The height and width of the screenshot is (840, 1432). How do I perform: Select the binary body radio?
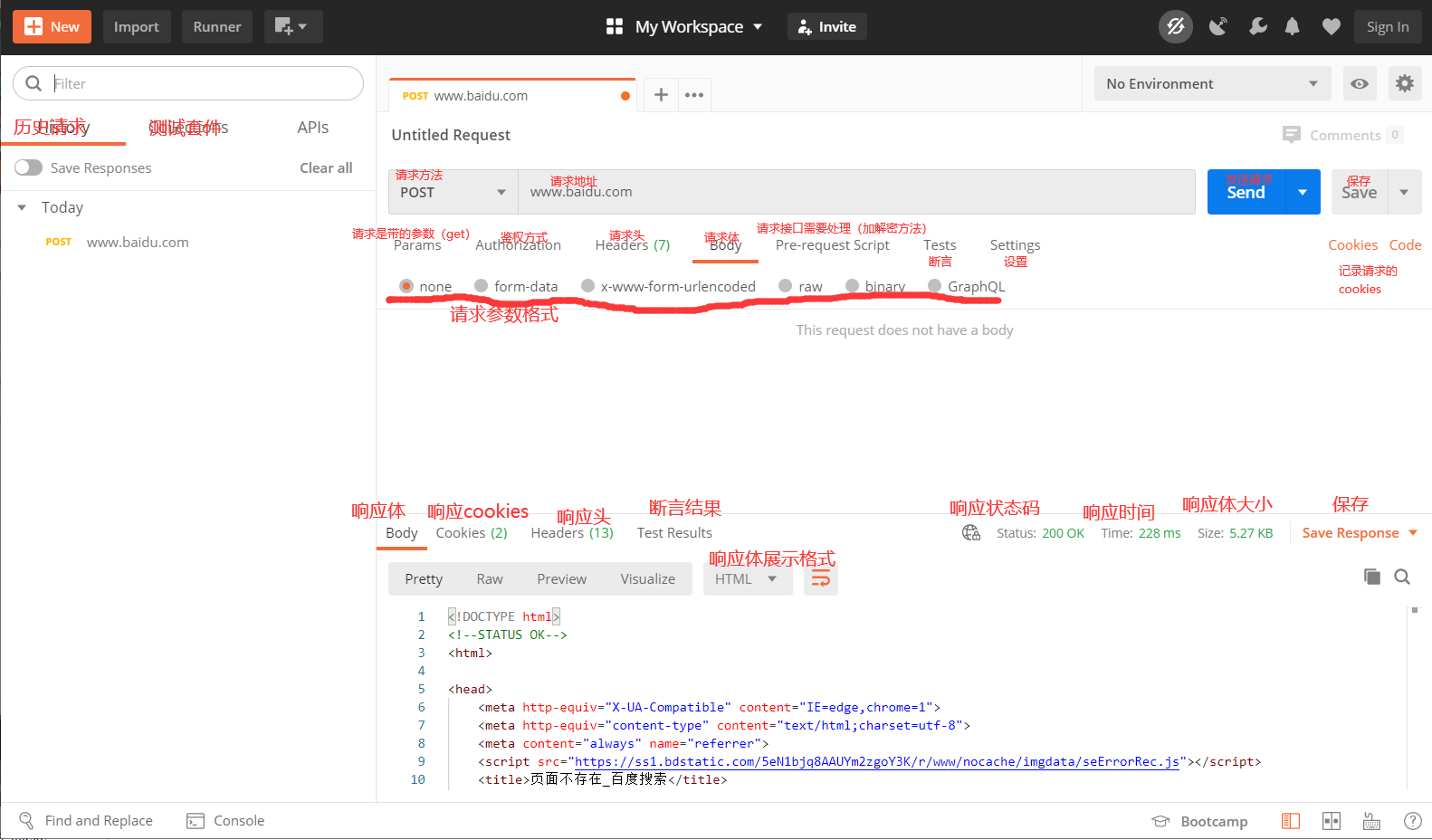(852, 286)
